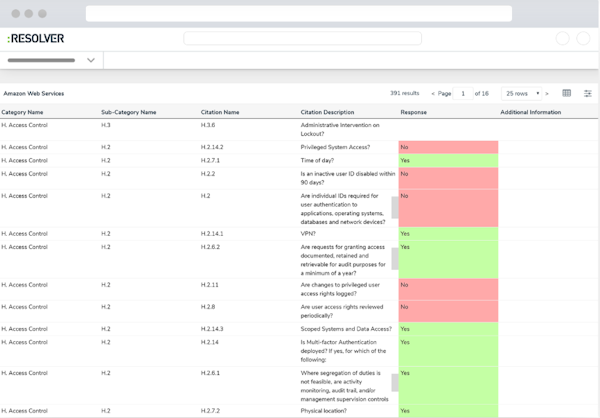Expand the navigation dropdown chevron
Viewport: 600px width, 418px height.
point(91,60)
